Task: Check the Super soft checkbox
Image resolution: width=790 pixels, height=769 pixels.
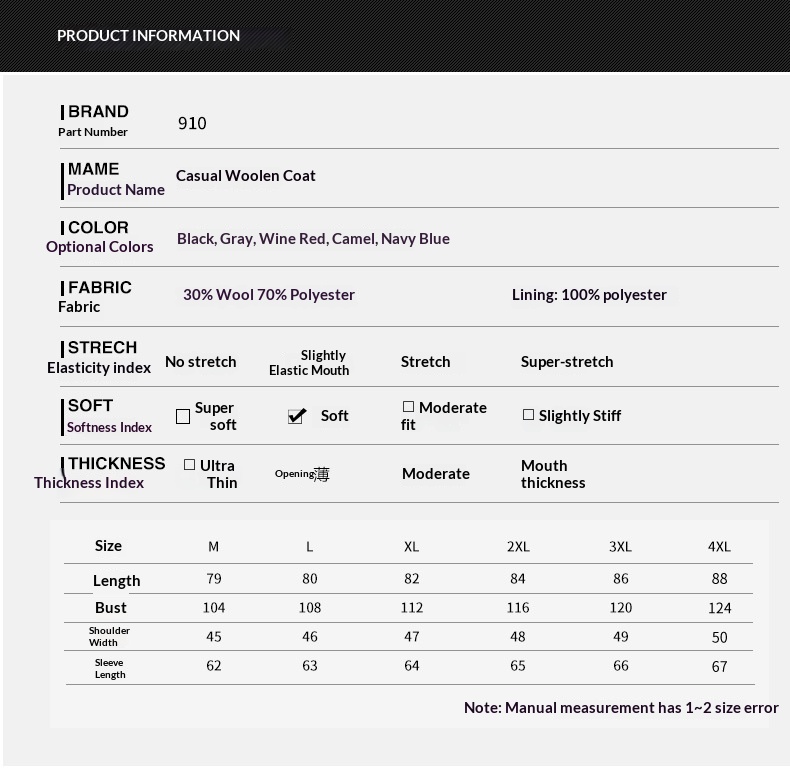Action: click(183, 416)
